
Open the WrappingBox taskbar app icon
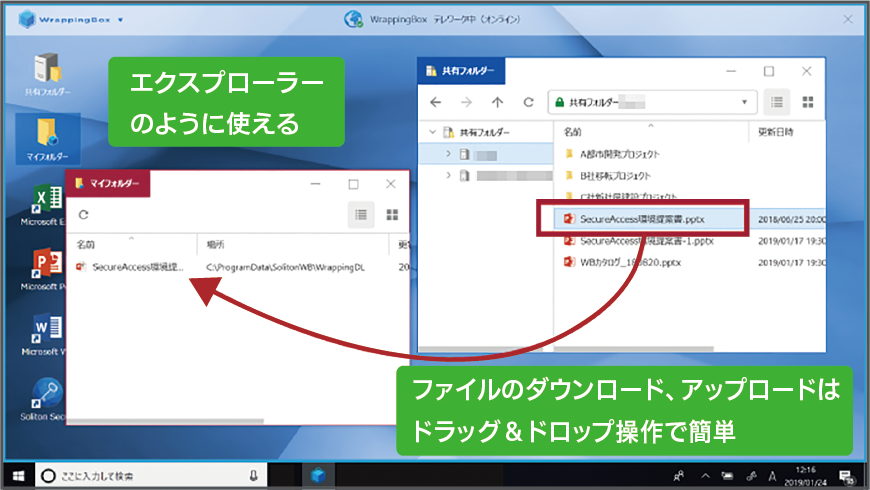pos(318,476)
